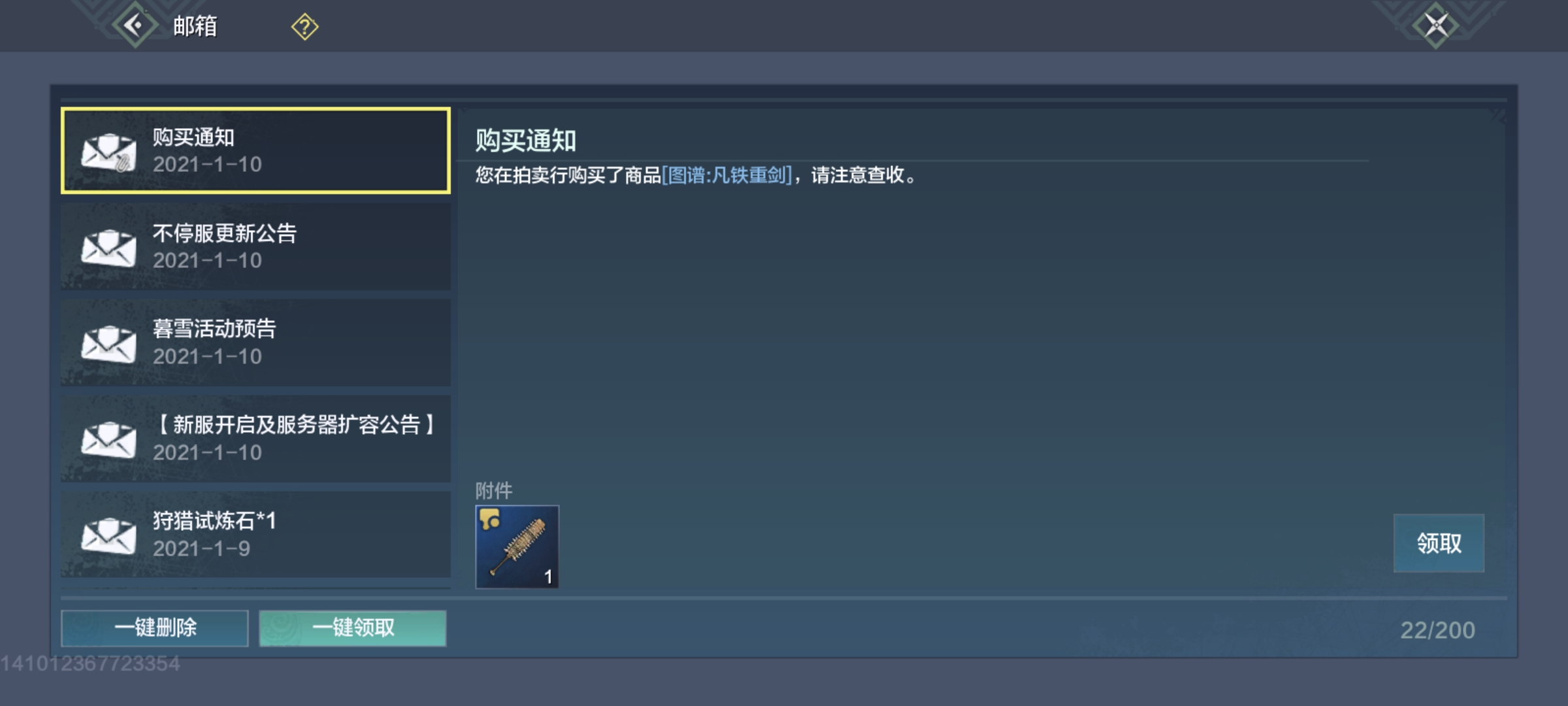This screenshot has width=1568, height=706.
Task: Click the attachment weapon blueprint thumbnail
Action: (517, 546)
